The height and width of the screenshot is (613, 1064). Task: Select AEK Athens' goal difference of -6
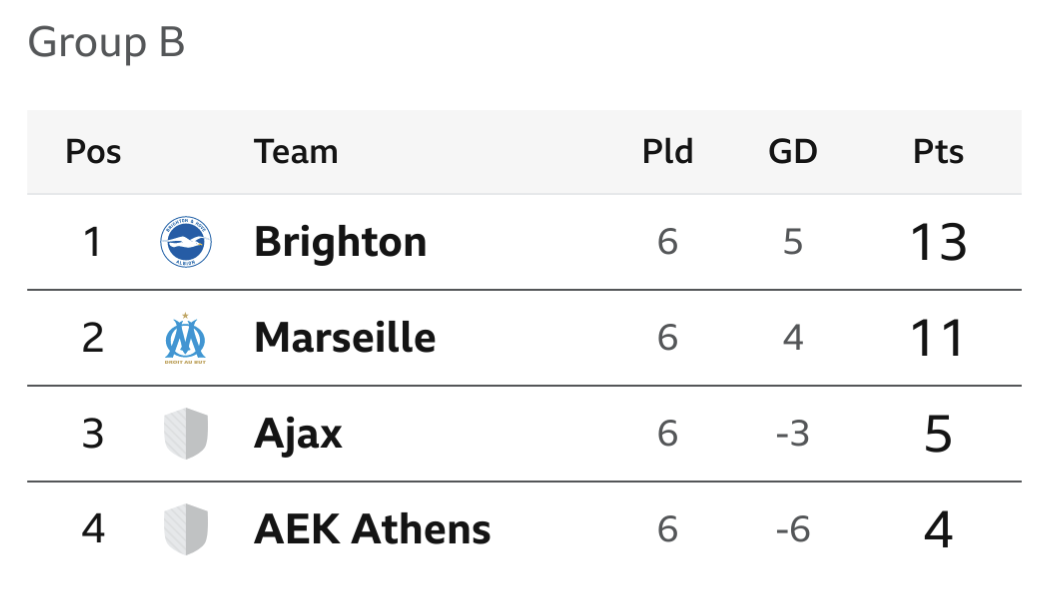793,530
